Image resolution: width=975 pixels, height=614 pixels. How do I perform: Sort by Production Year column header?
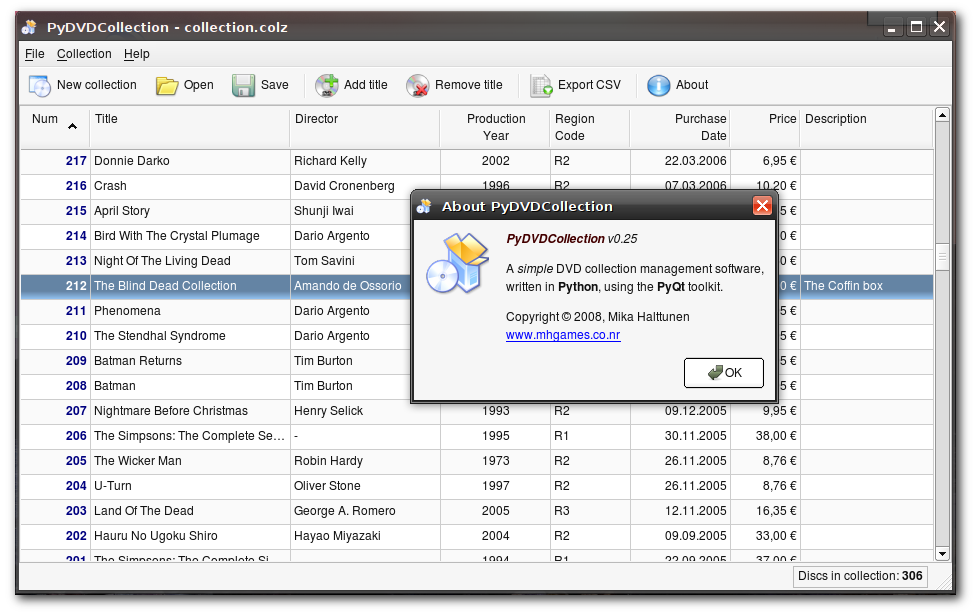point(496,127)
